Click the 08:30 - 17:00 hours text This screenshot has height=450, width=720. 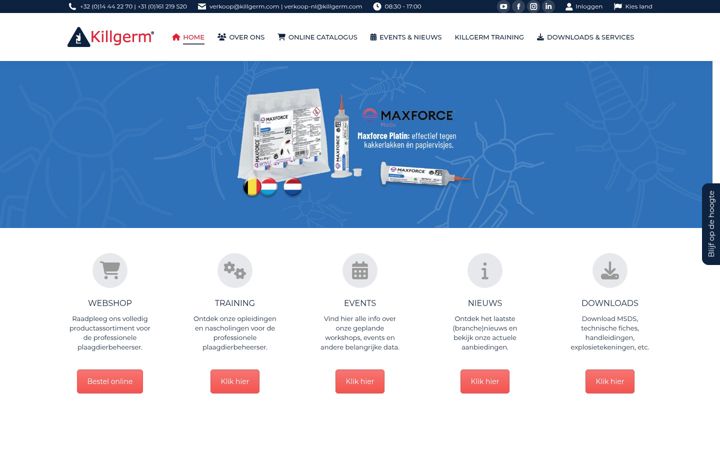tap(403, 6)
